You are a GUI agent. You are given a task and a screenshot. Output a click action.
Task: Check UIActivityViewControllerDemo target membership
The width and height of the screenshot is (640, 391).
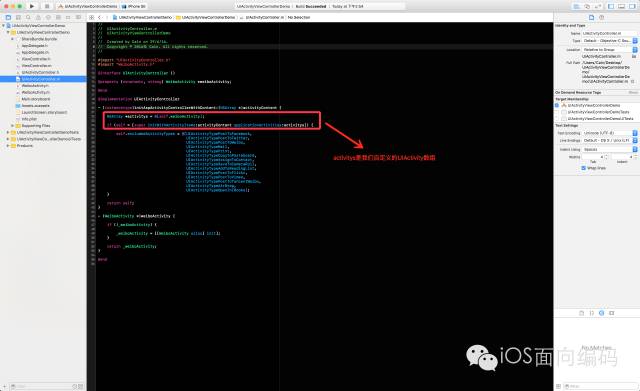click(x=557, y=105)
